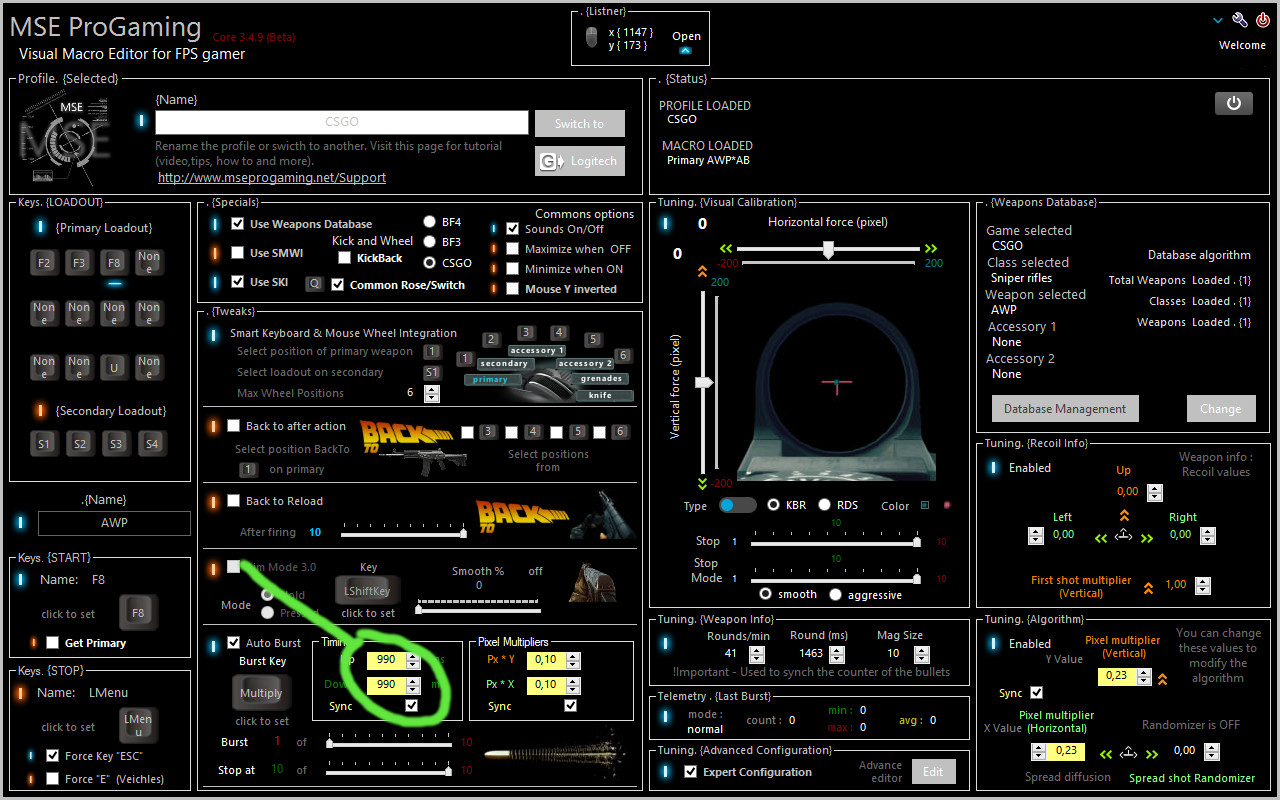Open Database Management
This screenshot has width=1280, height=800.
pyautogui.click(x=1065, y=408)
